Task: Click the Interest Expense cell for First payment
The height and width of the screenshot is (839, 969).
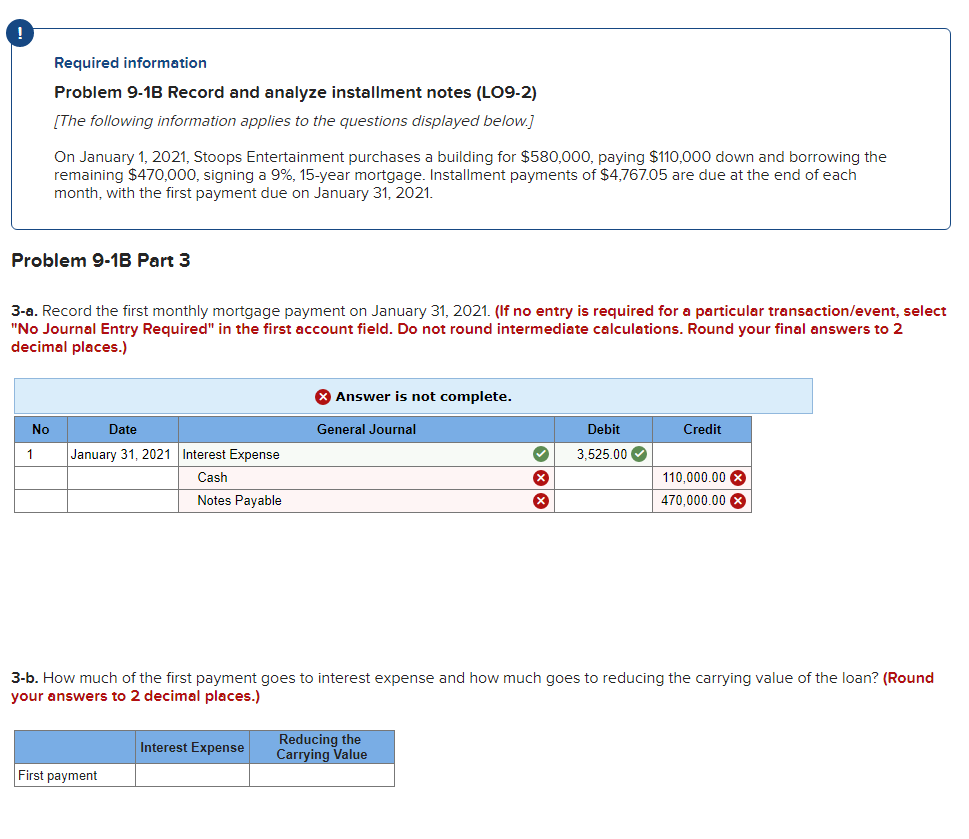Action: [x=192, y=775]
